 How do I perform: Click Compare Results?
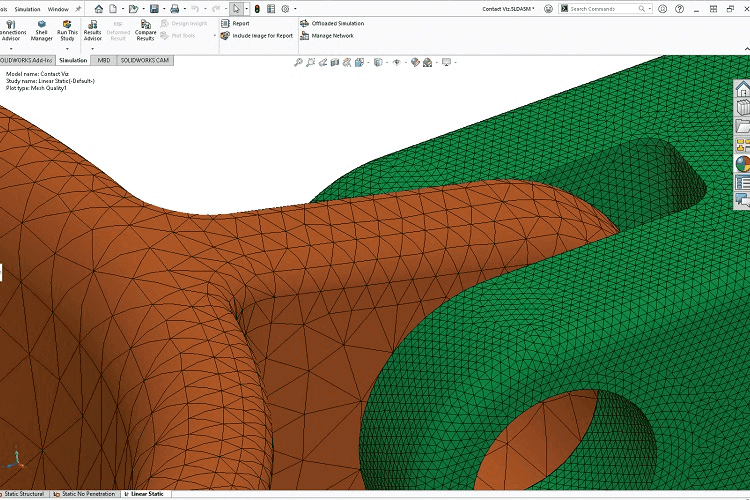pos(145,31)
